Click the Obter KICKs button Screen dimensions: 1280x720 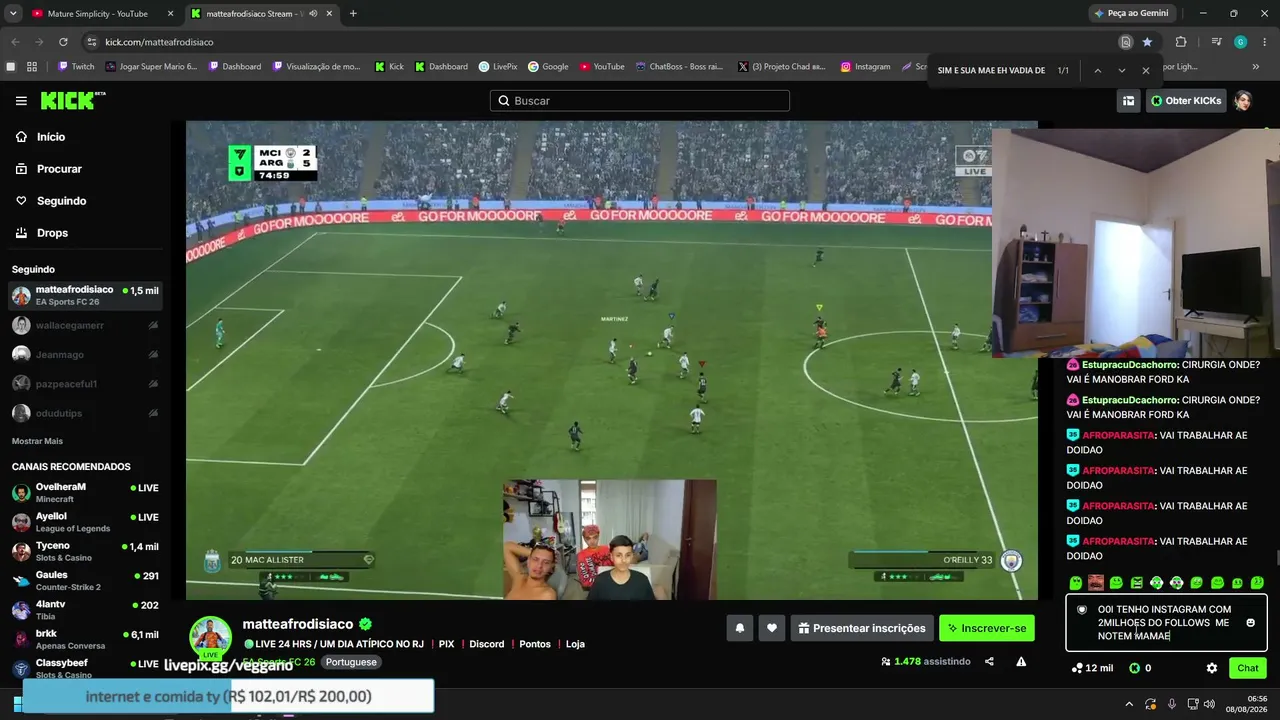(1186, 101)
